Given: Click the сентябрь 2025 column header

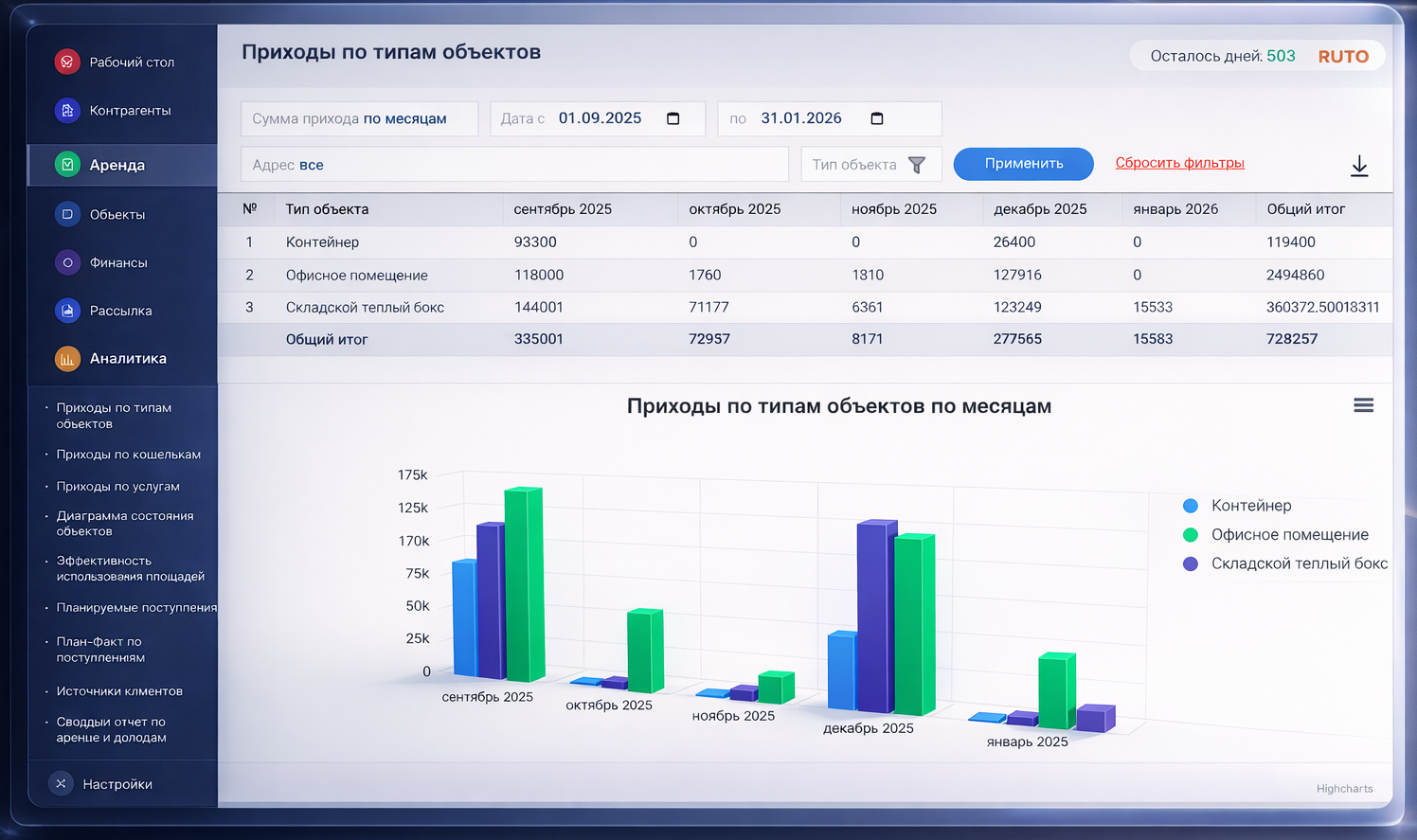Looking at the screenshot, I should 563,209.
